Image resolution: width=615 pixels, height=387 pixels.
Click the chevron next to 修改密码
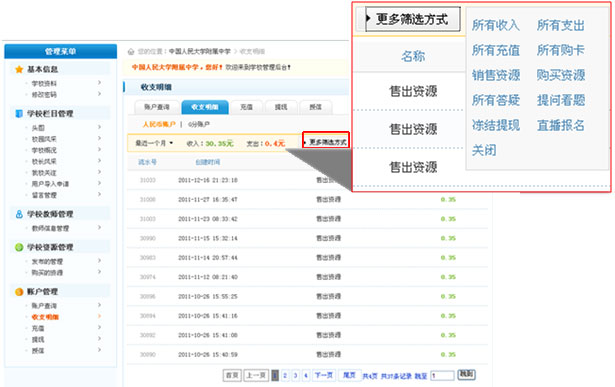coord(99,94)
